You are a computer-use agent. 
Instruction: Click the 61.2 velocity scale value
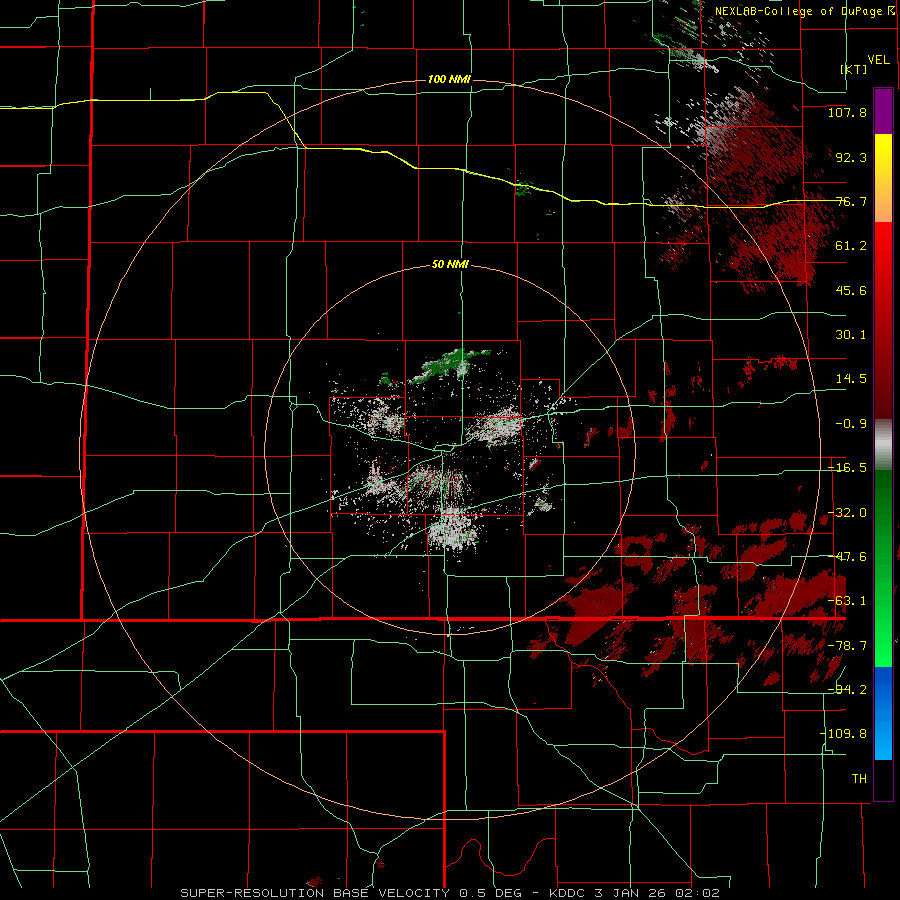(851, 246)
